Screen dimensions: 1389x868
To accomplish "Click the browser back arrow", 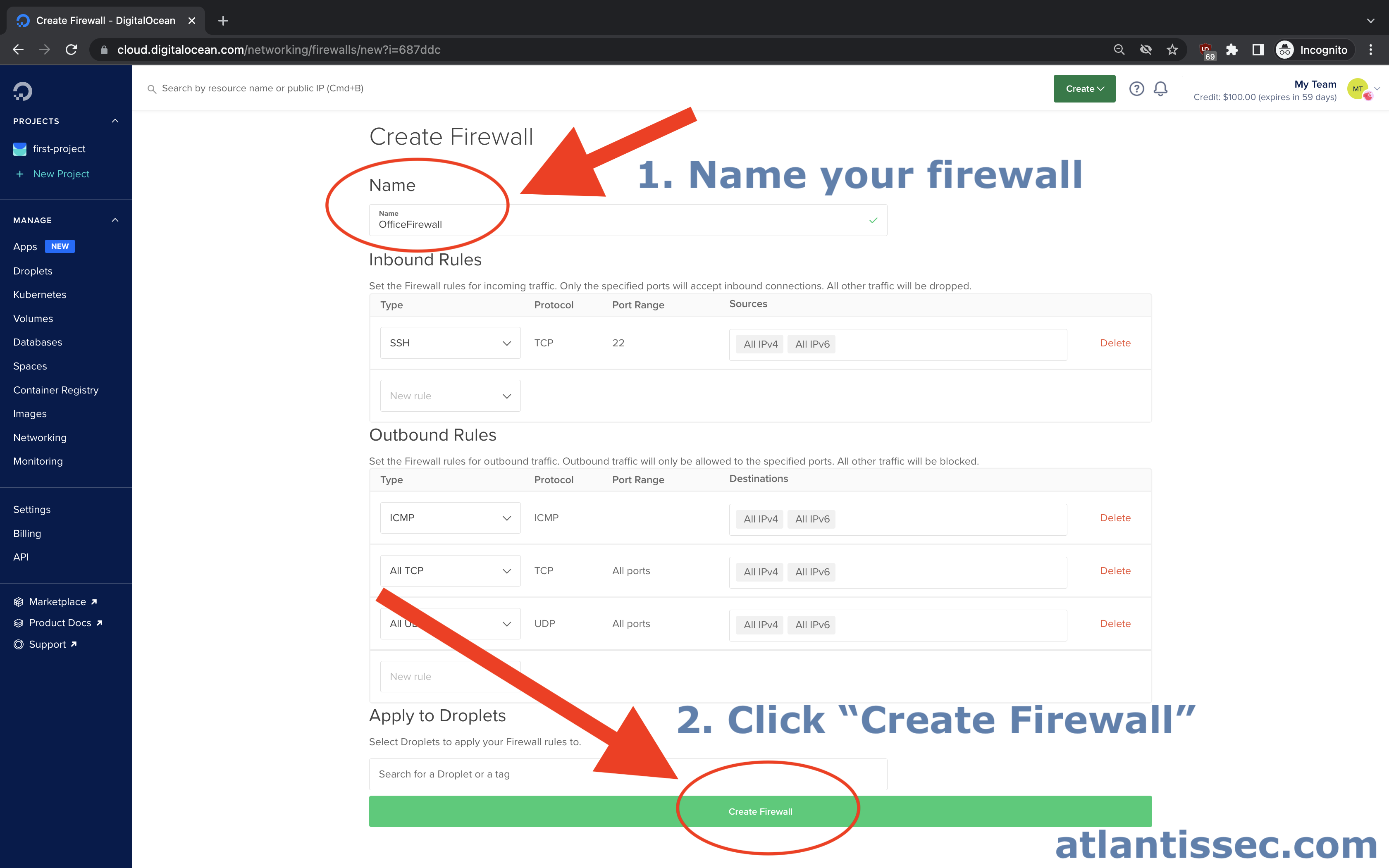I will (18, 50).
